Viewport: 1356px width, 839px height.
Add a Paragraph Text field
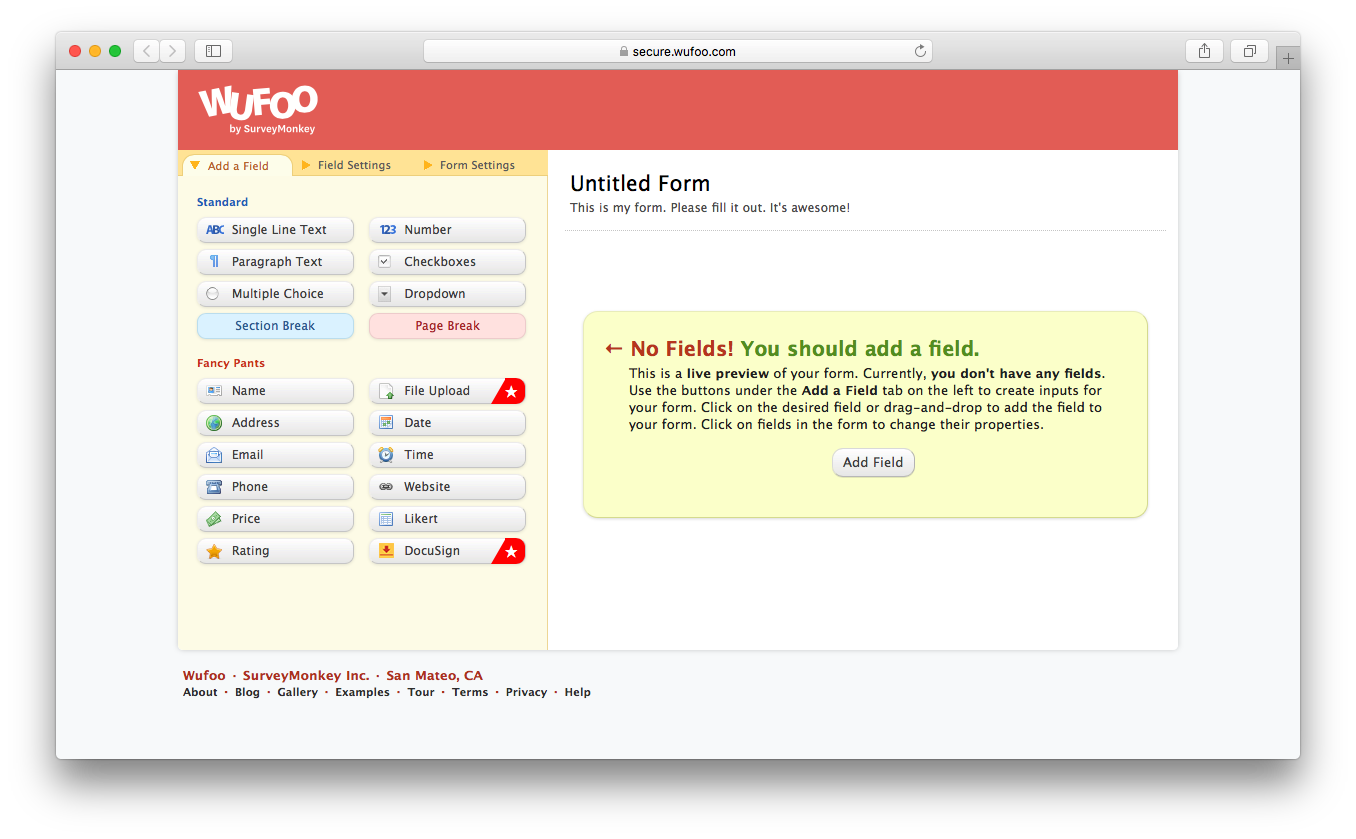275,262
